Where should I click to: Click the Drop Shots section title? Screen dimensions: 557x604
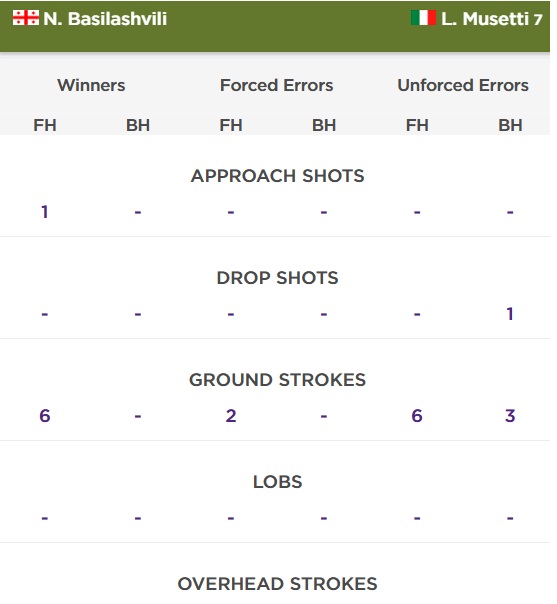point(277,278)
